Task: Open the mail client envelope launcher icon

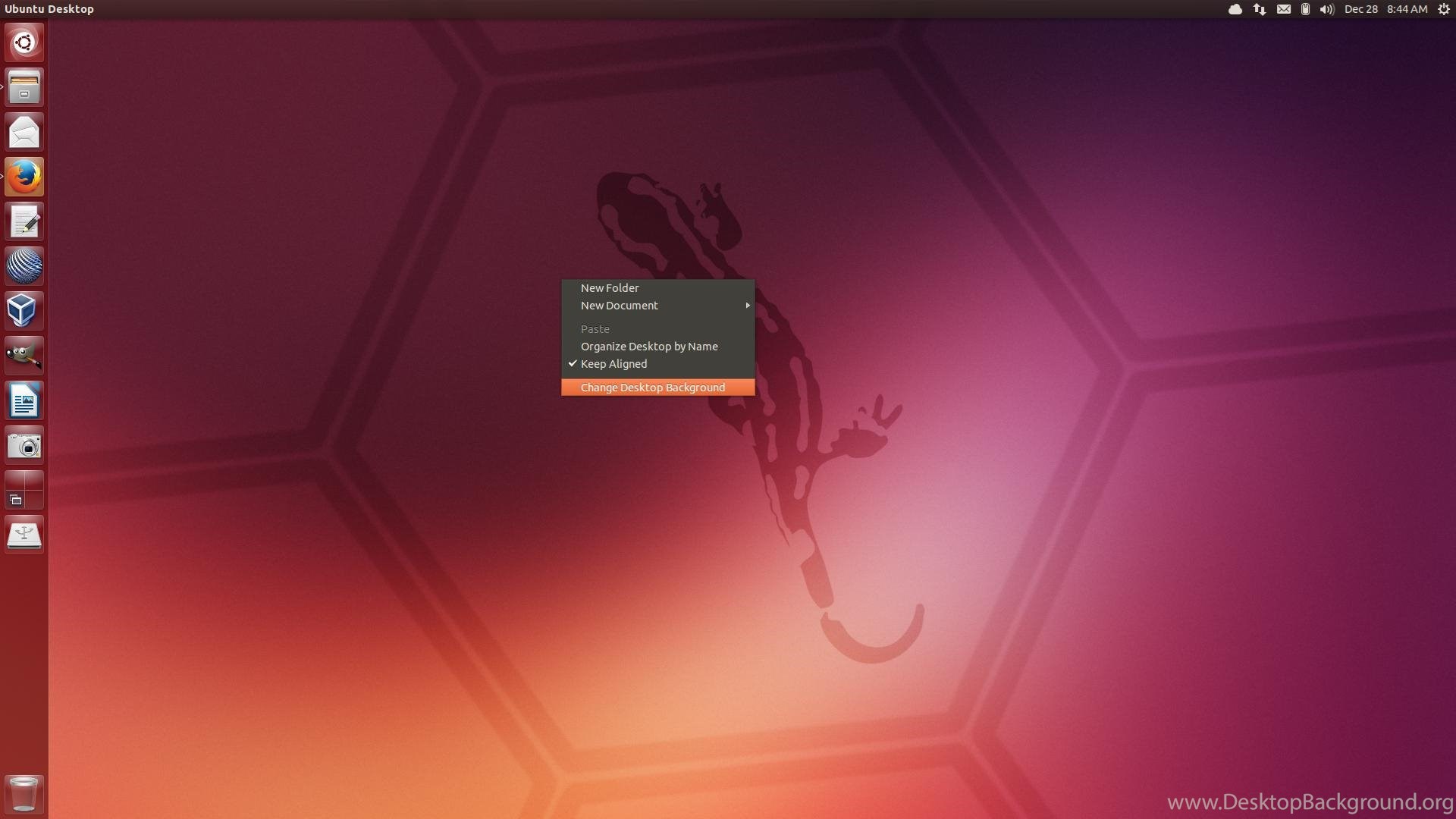Action: pos(24,132)
